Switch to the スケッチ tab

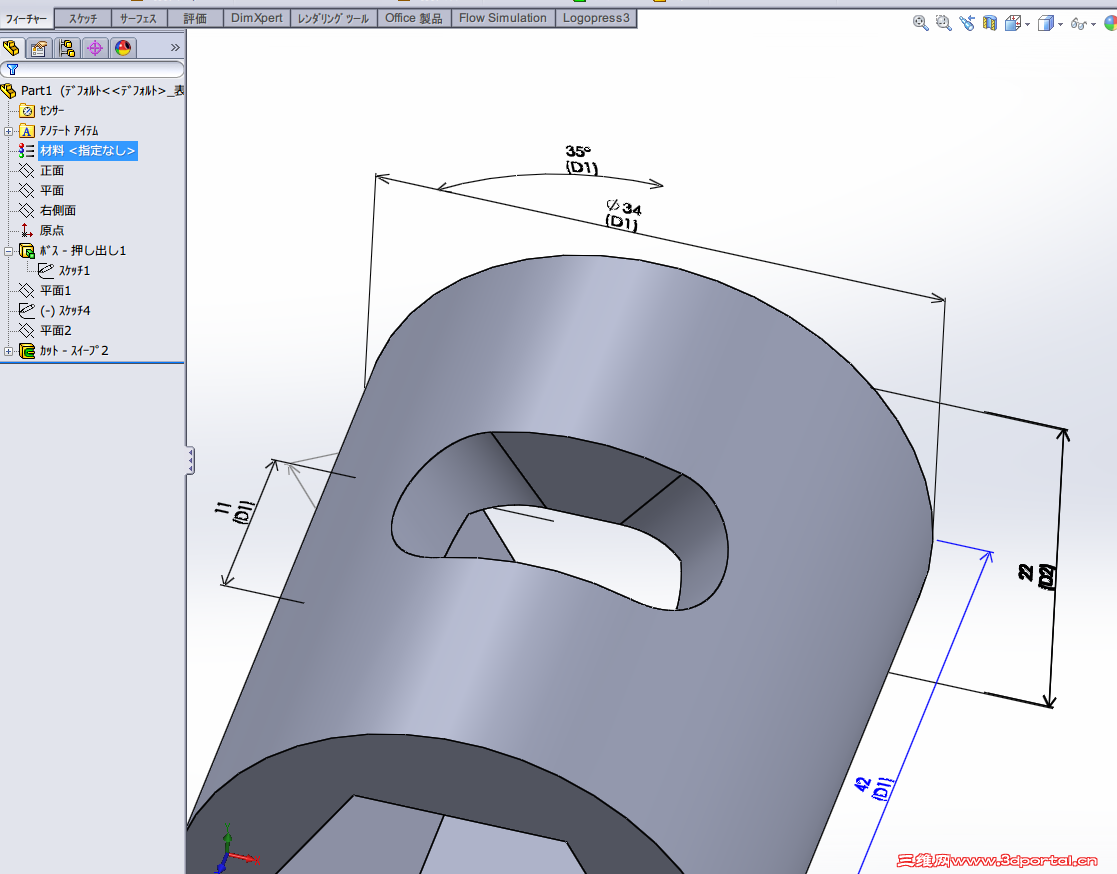83,19
